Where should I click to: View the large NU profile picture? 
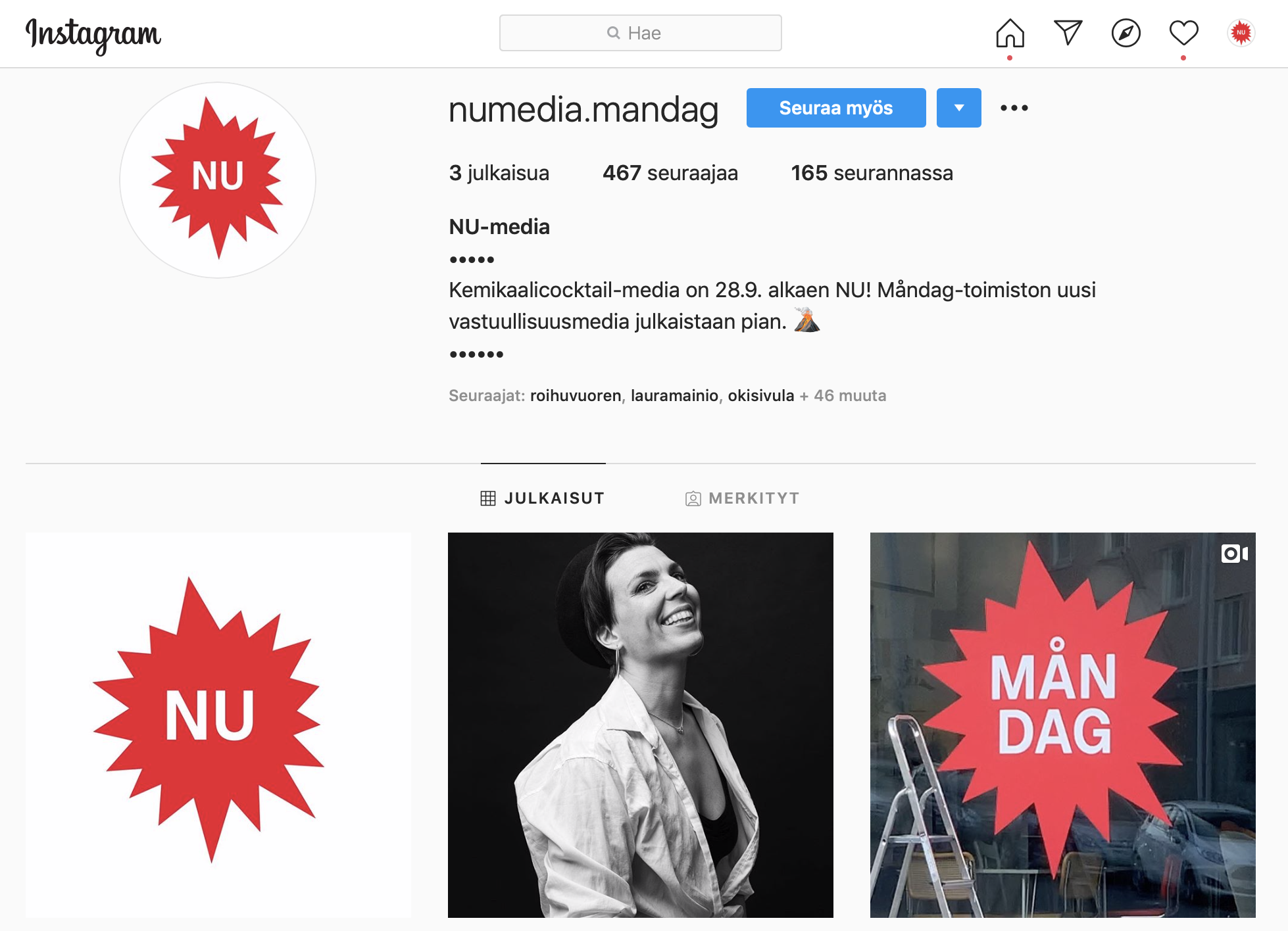218,180
